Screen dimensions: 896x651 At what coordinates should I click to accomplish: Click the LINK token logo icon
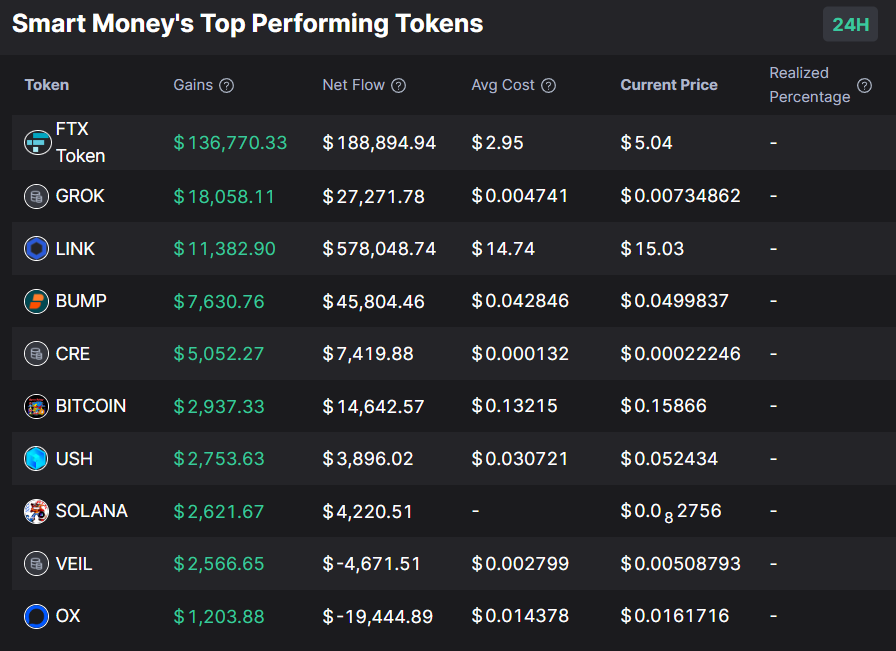coord(36,249)
